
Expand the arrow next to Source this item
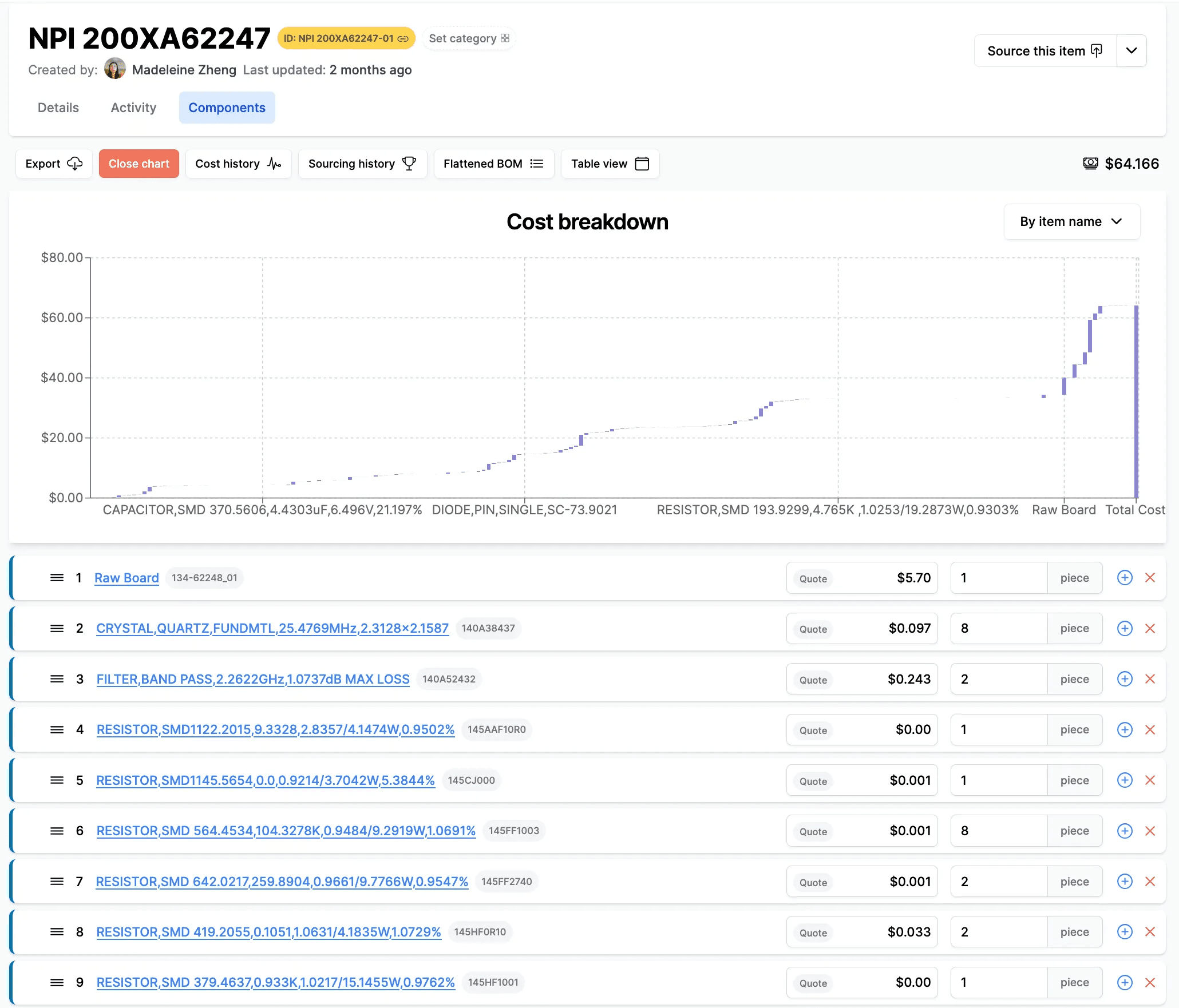click(x=1131, y=51)
